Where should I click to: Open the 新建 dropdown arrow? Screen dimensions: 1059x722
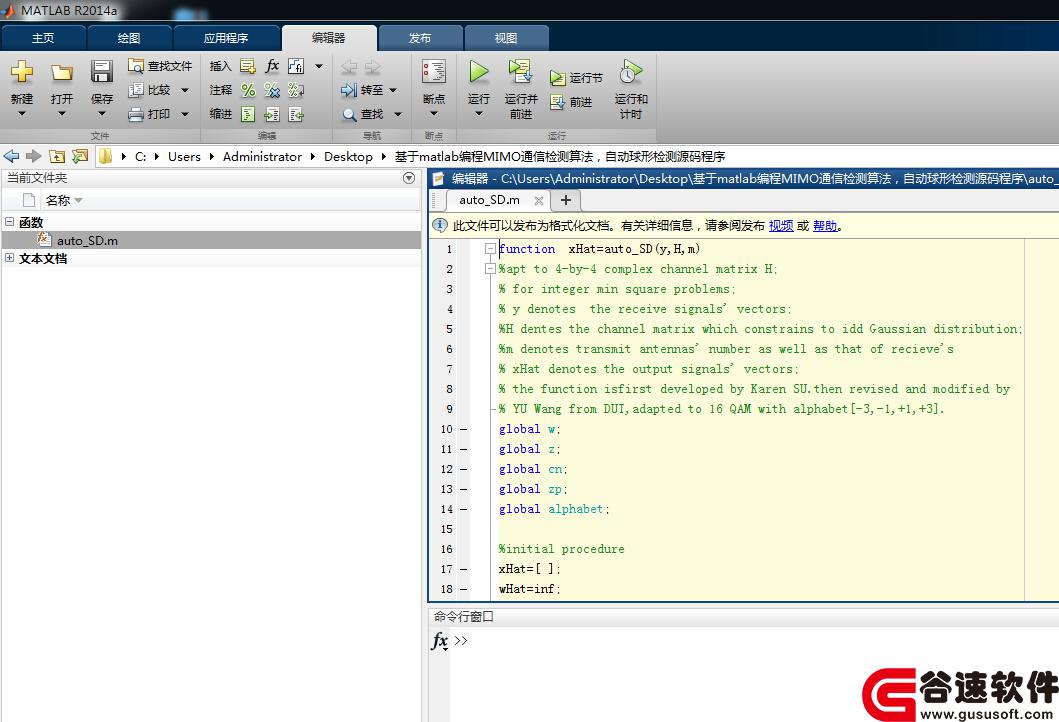[x=22, y=113]
